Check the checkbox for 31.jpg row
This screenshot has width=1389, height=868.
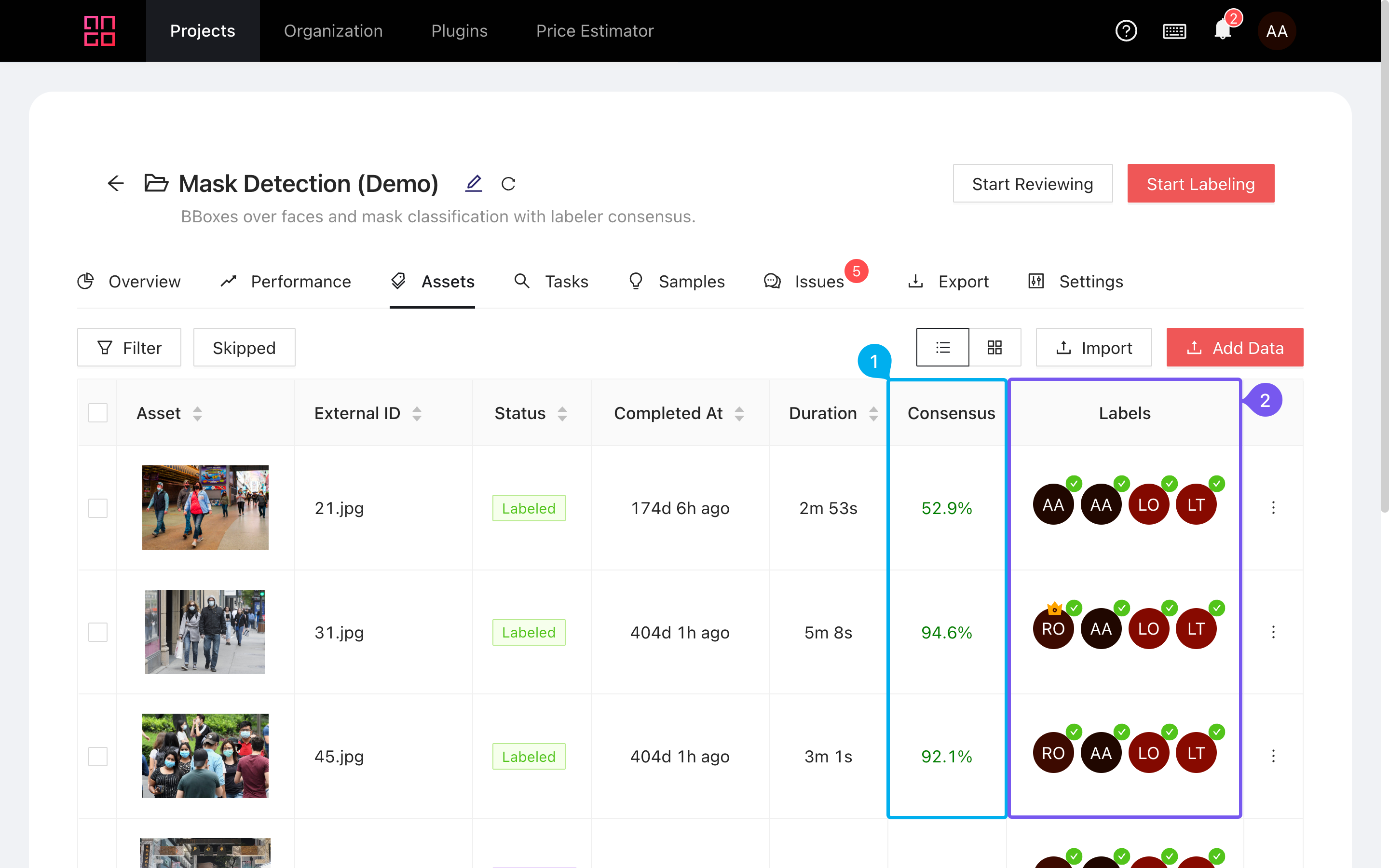(x=98, y=632)
